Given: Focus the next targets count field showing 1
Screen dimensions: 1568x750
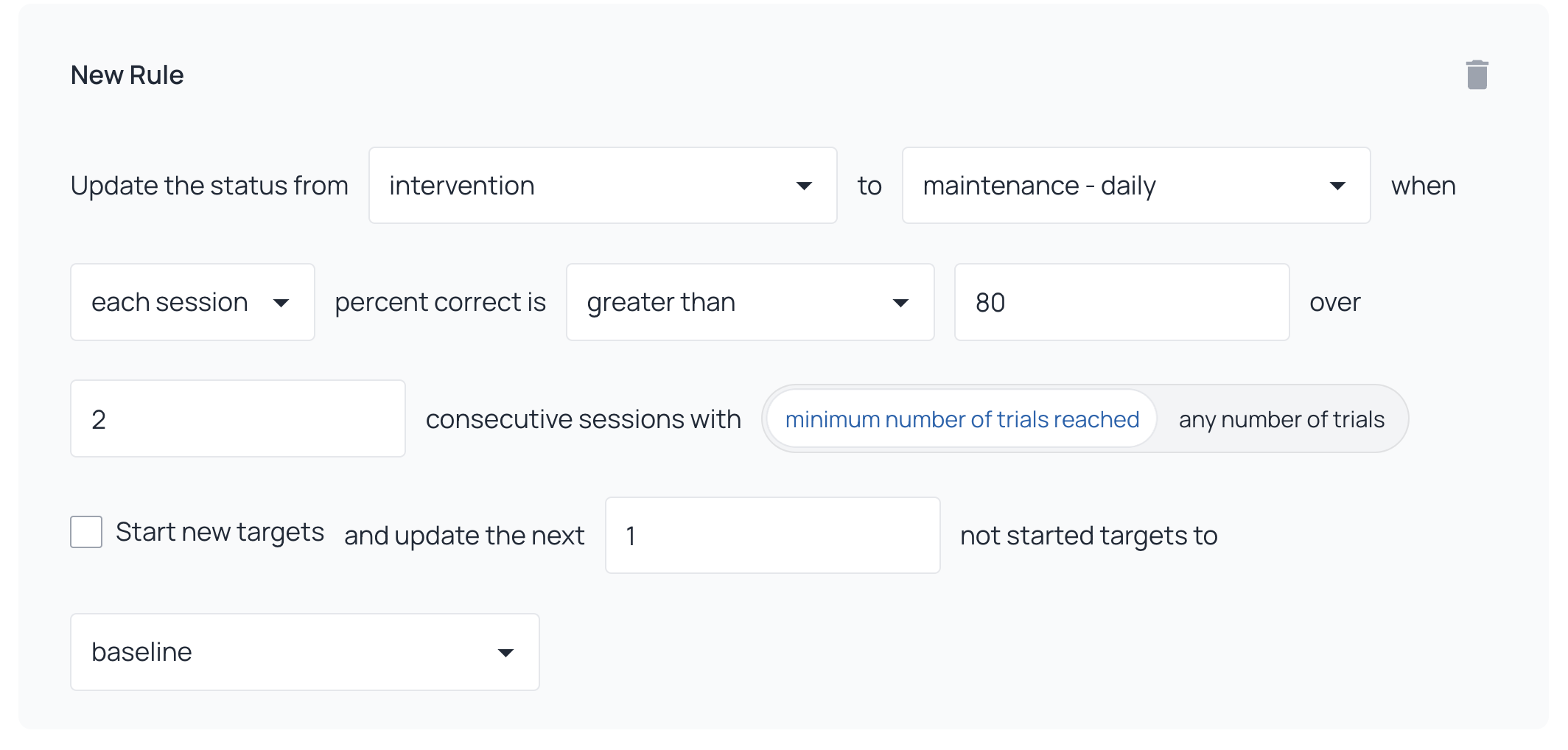Looking at the screenshot, I should (x=773, y=536).
